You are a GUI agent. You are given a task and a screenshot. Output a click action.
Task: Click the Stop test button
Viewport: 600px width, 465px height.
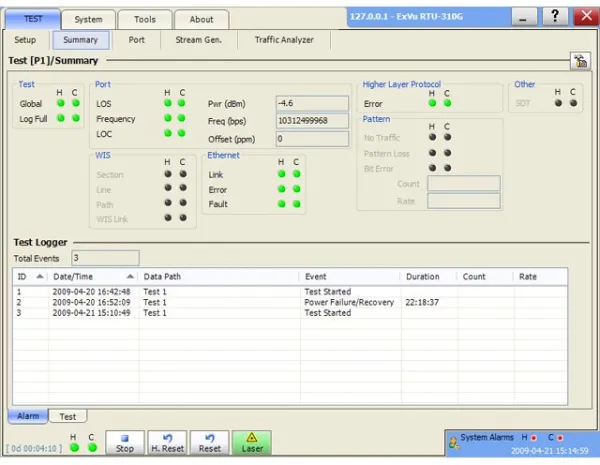pos(125,443)
